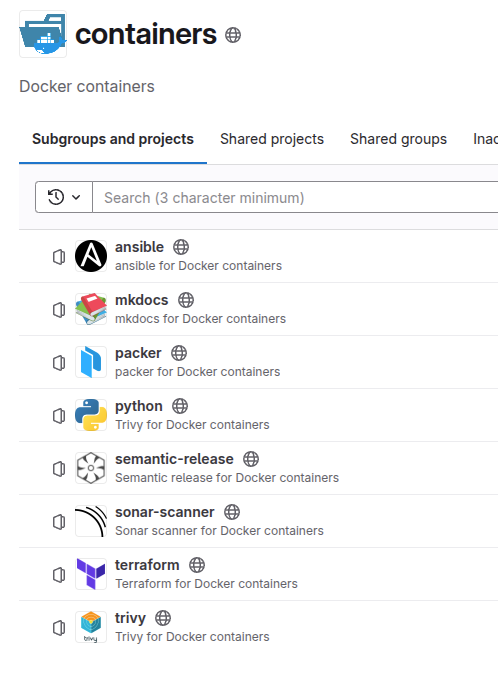The height and width of the screenshot is (689, 498).
Task: Click 'ansible for Docker containers' description
Action: point(199,266)
